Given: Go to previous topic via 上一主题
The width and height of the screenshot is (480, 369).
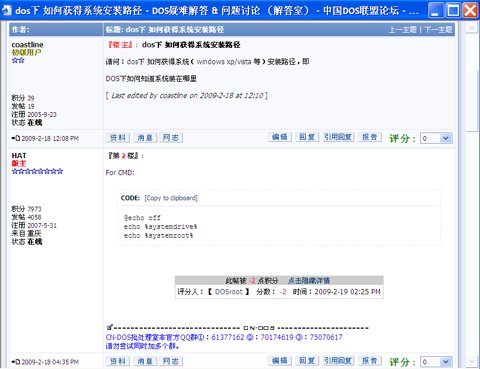Looking at the screenshot, I should click(403, 30).
